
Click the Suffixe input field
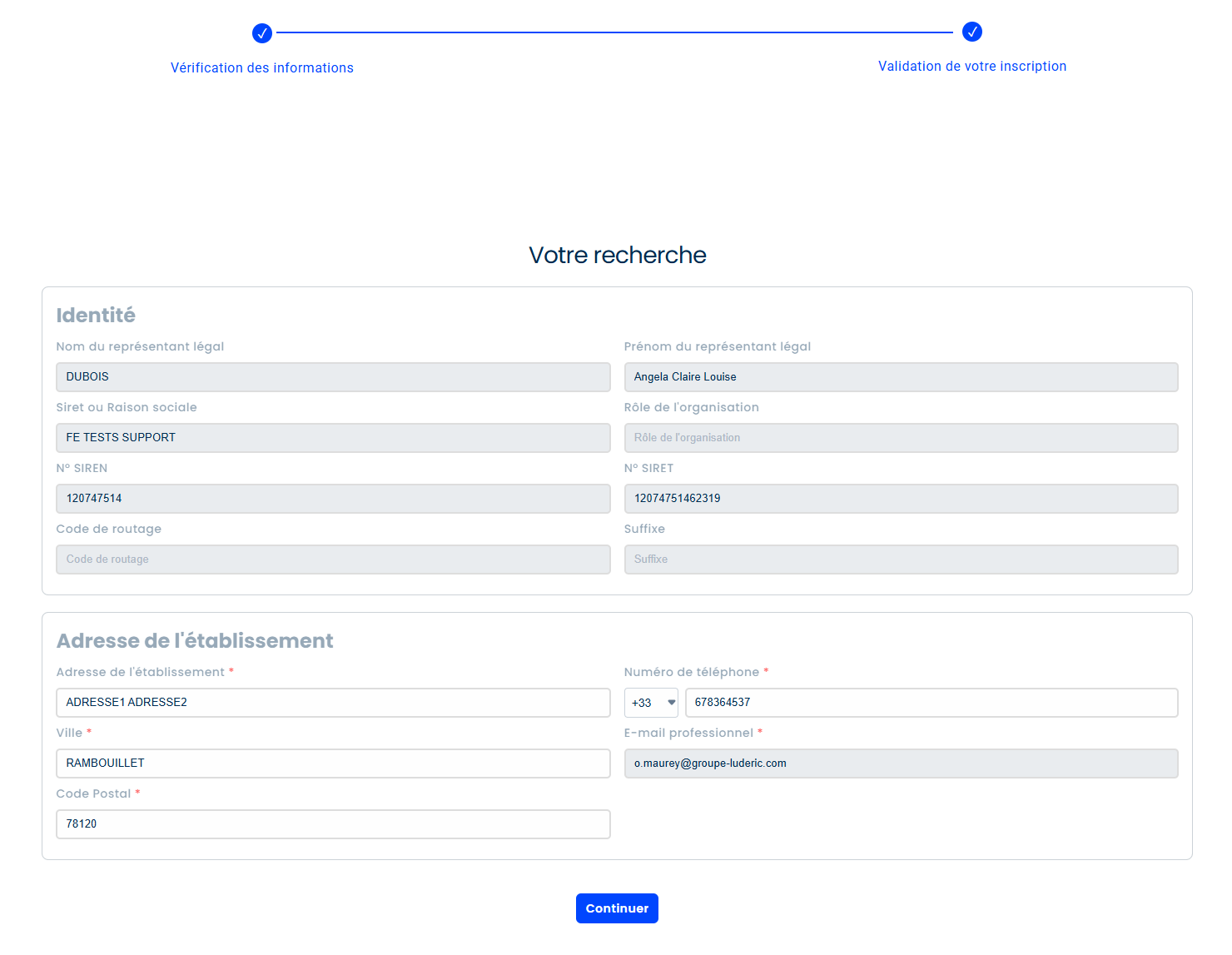pos(902,560)
